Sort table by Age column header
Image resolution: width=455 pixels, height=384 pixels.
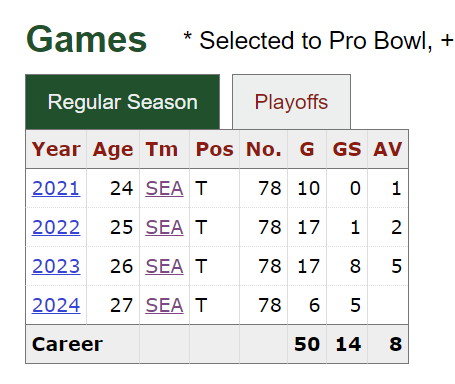click(113, 149)
